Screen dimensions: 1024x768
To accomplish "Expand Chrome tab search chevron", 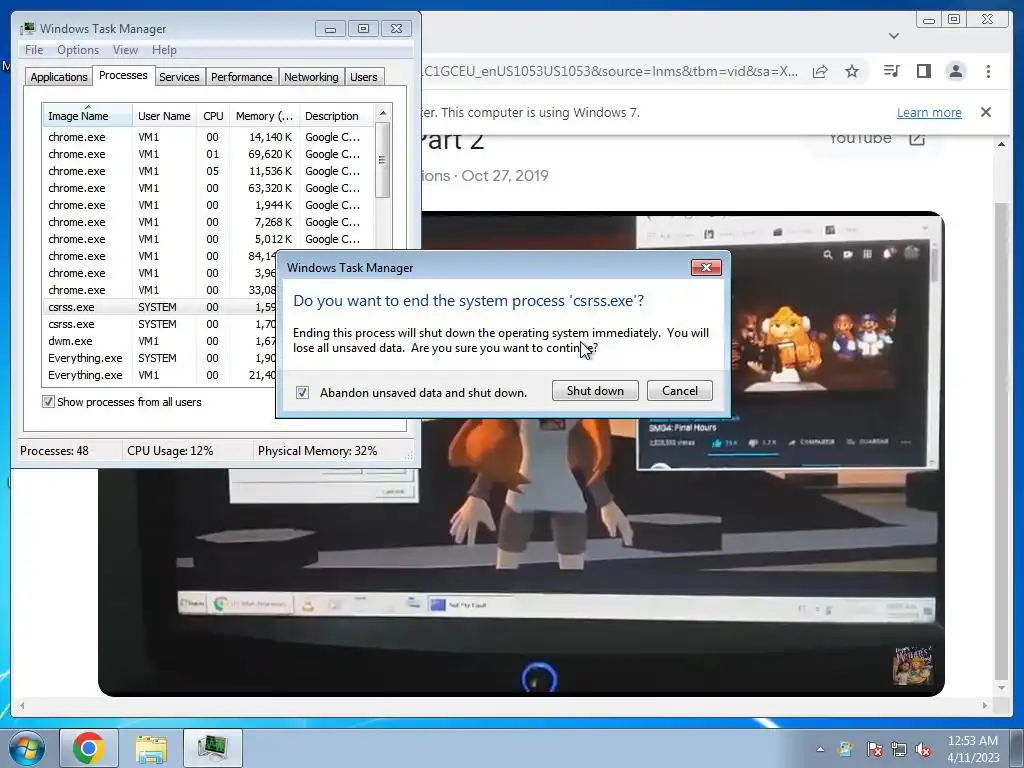I will click(x=894, y=36).
